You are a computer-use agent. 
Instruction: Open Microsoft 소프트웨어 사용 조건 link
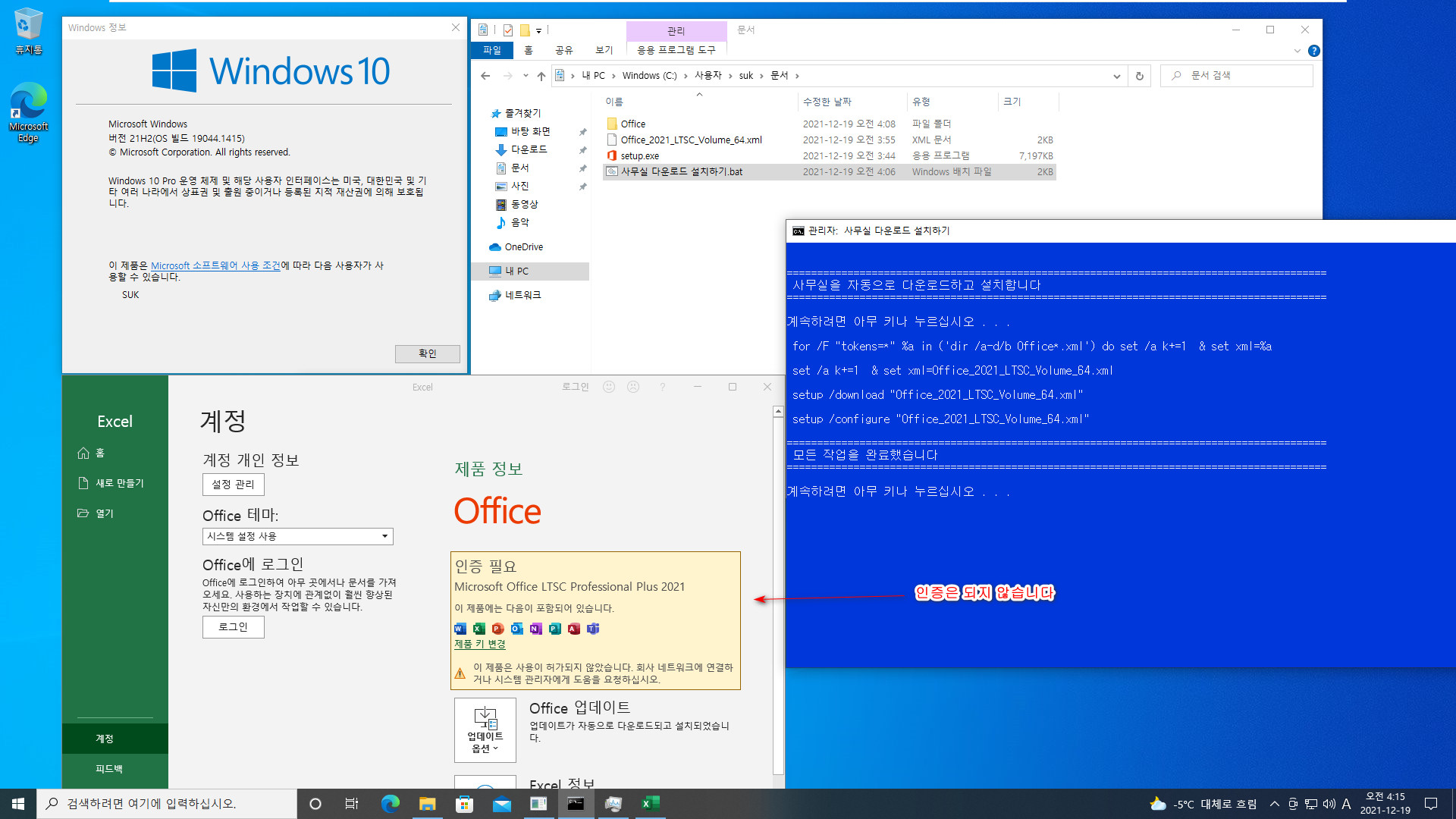[216, 265]
